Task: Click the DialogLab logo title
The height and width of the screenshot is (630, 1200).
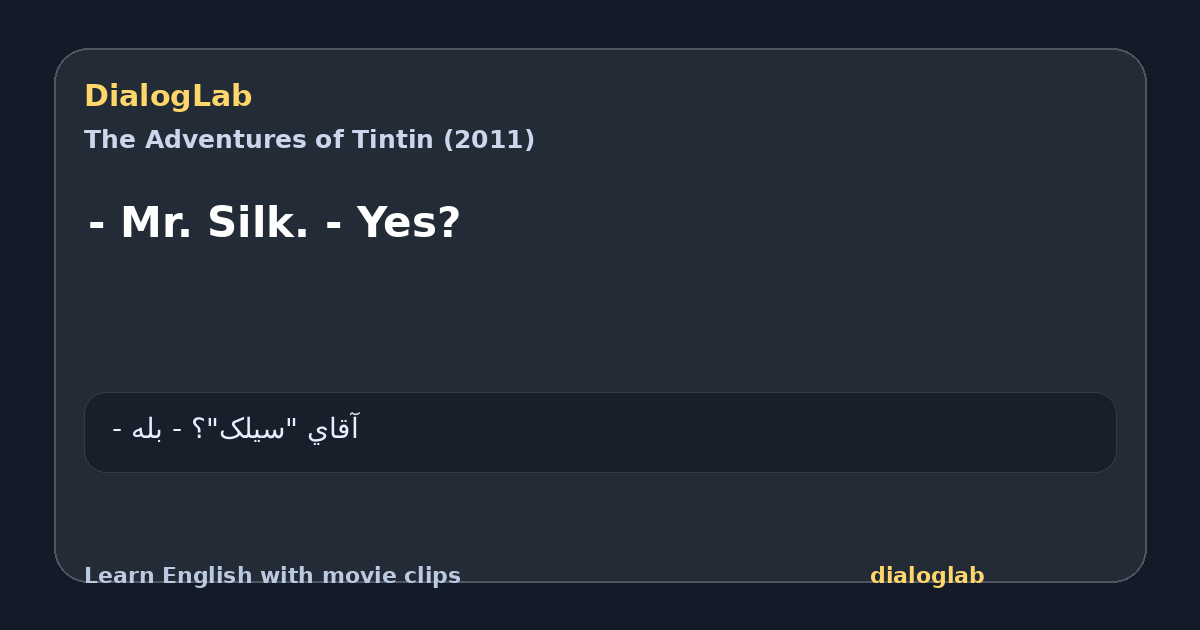Action: (x=168, y=97)
